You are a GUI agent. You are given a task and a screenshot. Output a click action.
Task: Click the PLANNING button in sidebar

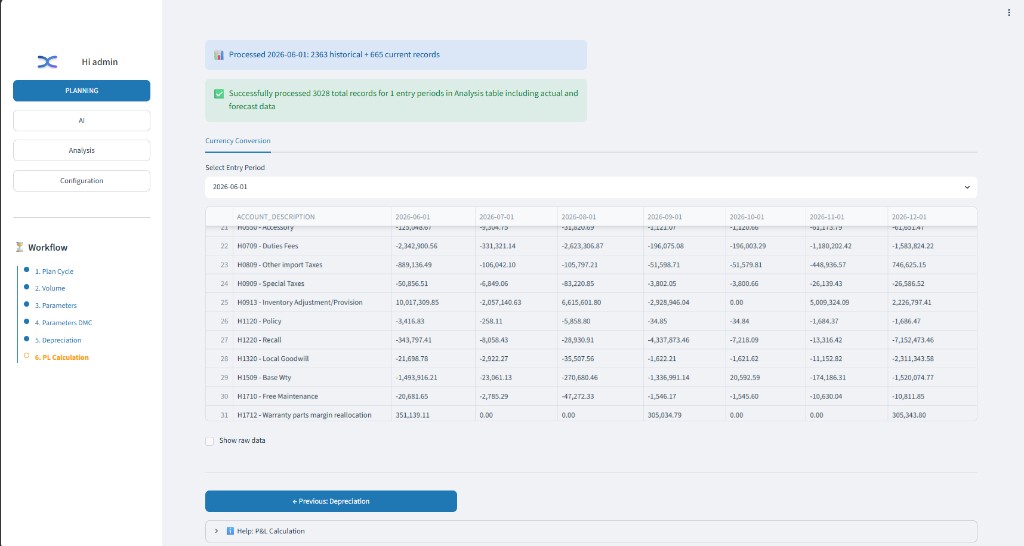click(x=82, y=91)
